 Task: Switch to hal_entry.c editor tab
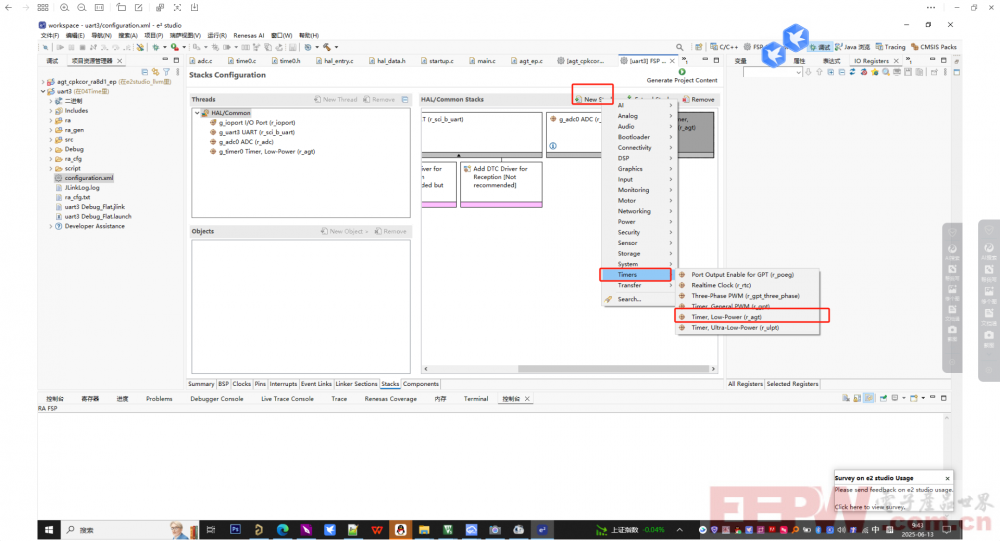click(334, 61)
